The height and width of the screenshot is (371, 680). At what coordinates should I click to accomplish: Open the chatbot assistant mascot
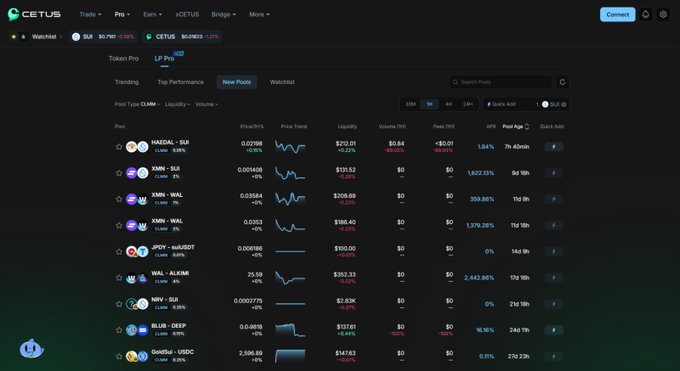[31, 348]
